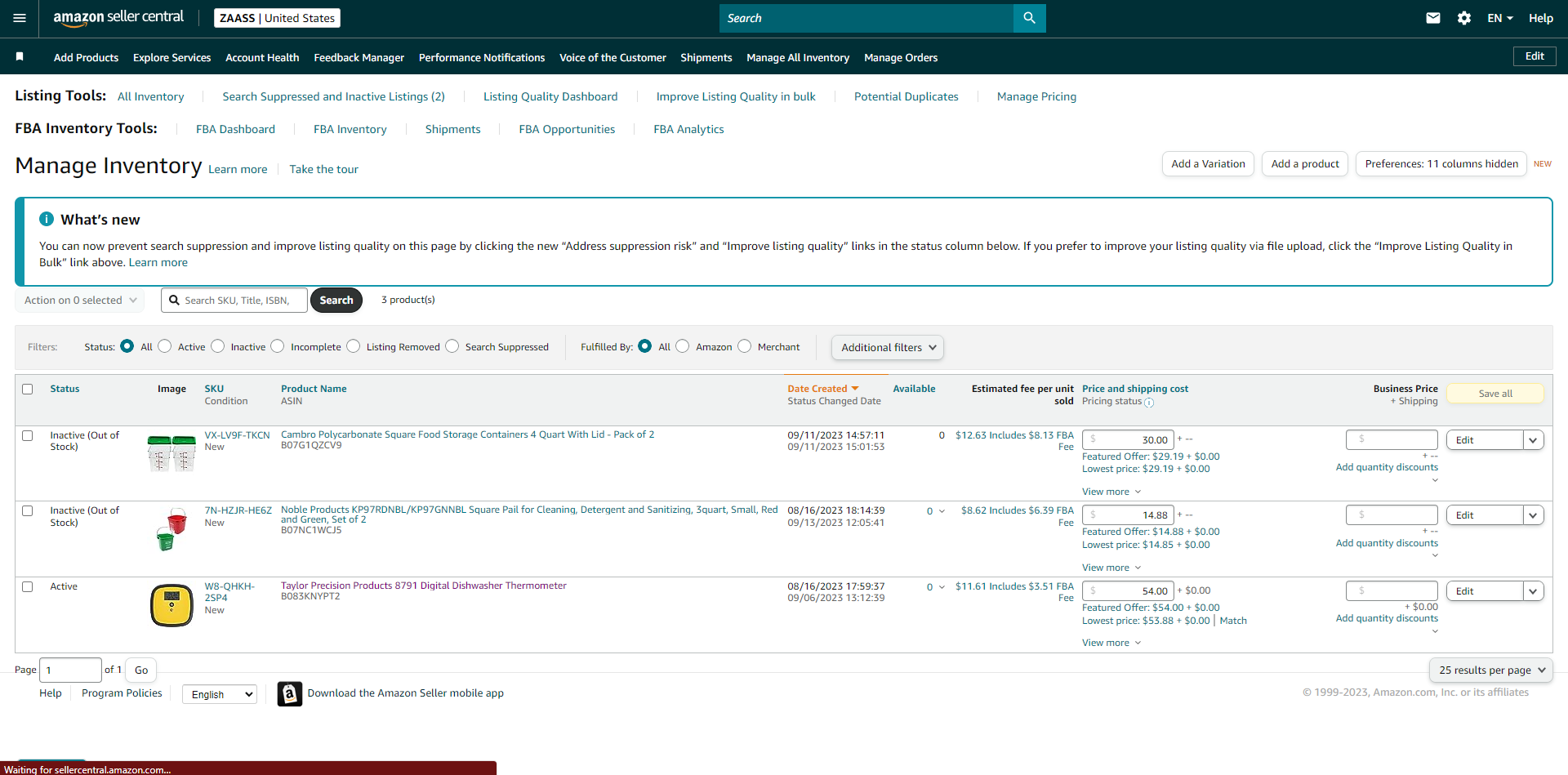Open the Action on 0 selected dropdown

[x=80, y=301]
